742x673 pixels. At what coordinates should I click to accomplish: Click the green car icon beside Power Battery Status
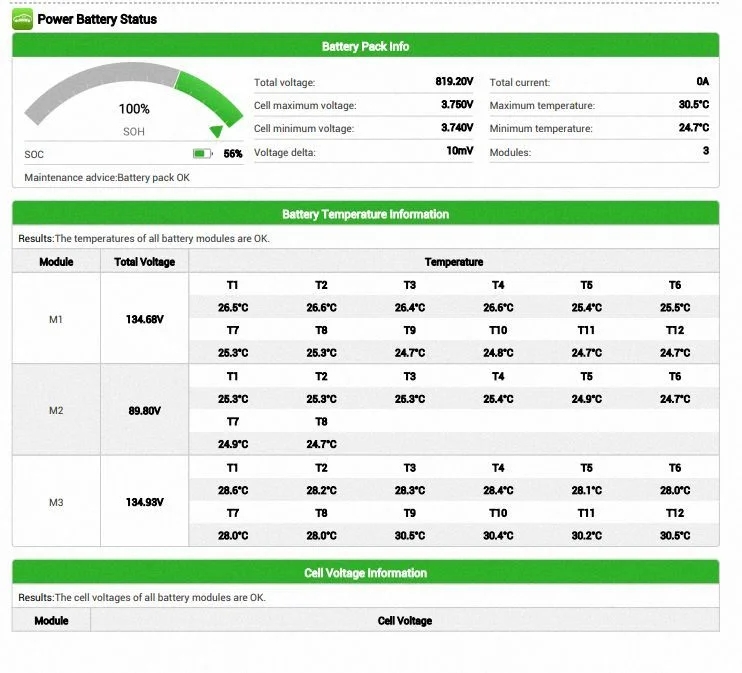click(x=22, y=19)
